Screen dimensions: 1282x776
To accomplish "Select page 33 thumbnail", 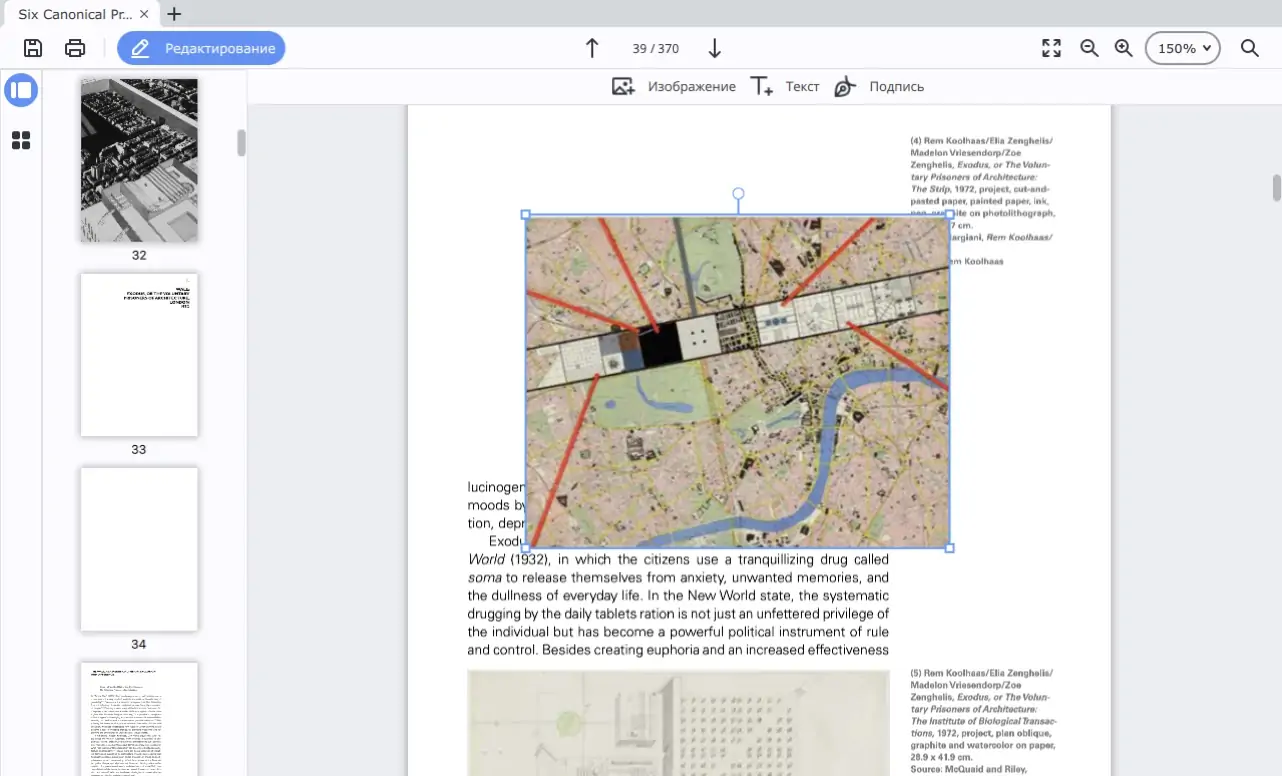I will pos(139,355).
